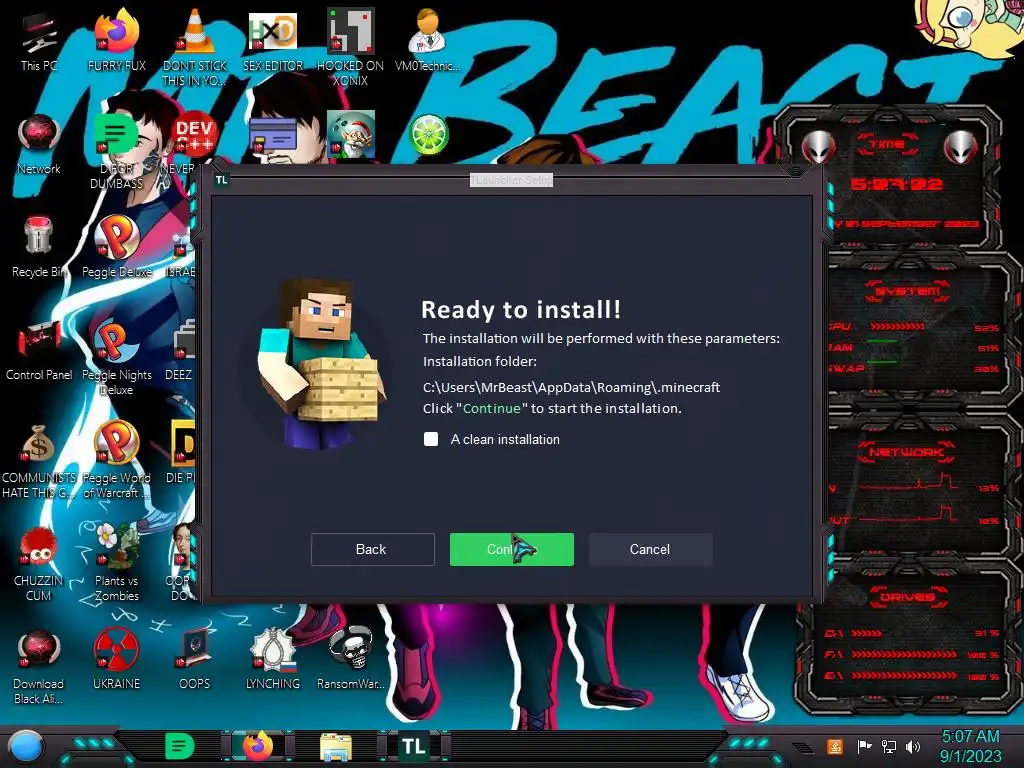The image size is (1024, 768).
Task: Select the credit card desktop icon
Action: coord(273,135)
